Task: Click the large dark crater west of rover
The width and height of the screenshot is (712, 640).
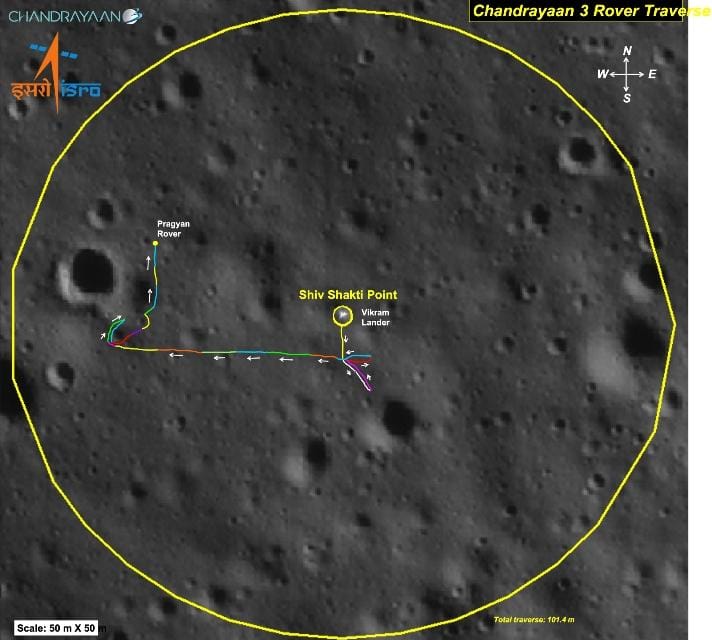Action: tap(91, 272)
